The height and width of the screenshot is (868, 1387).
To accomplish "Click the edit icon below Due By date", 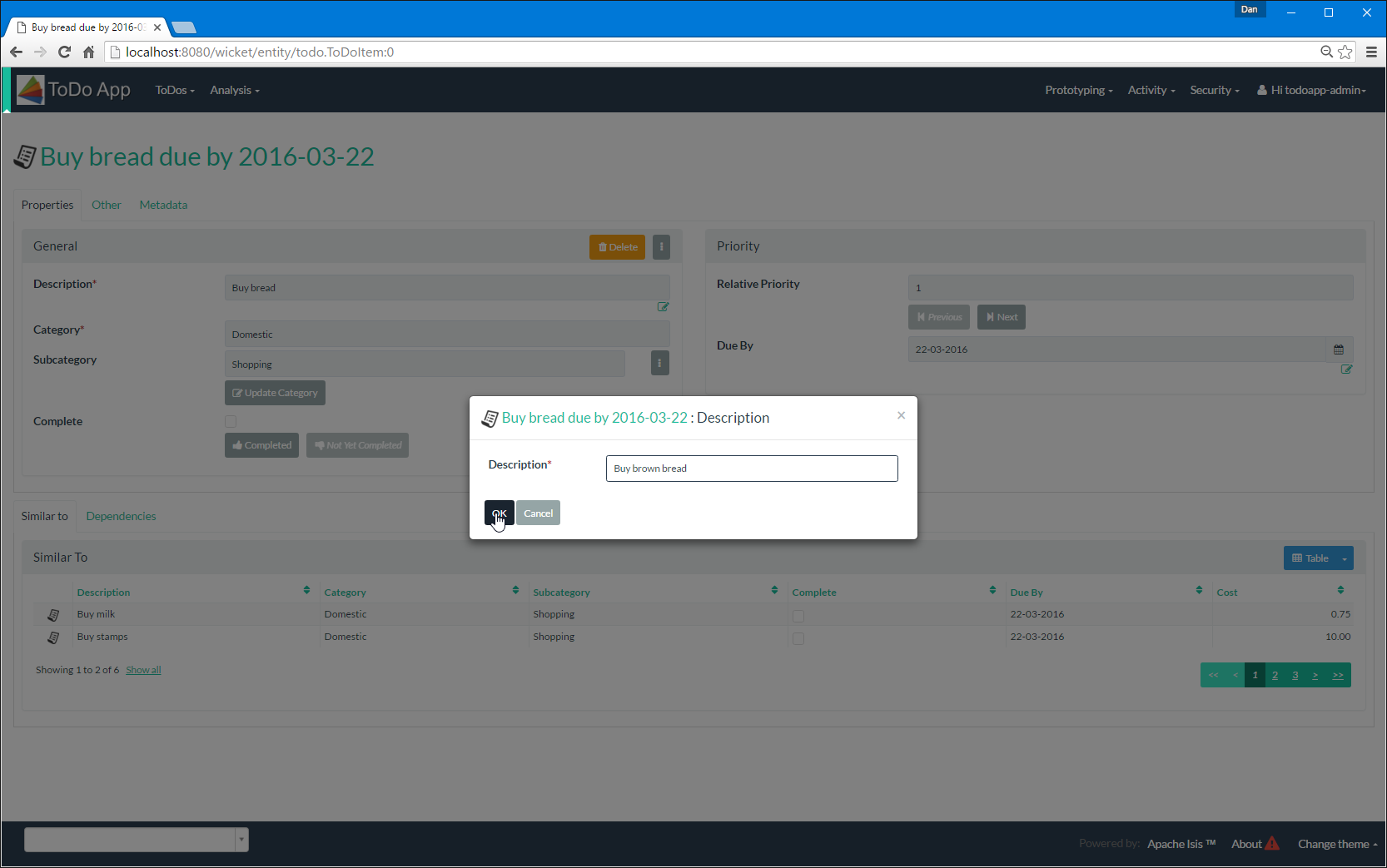I will [x=1346, y=370].
